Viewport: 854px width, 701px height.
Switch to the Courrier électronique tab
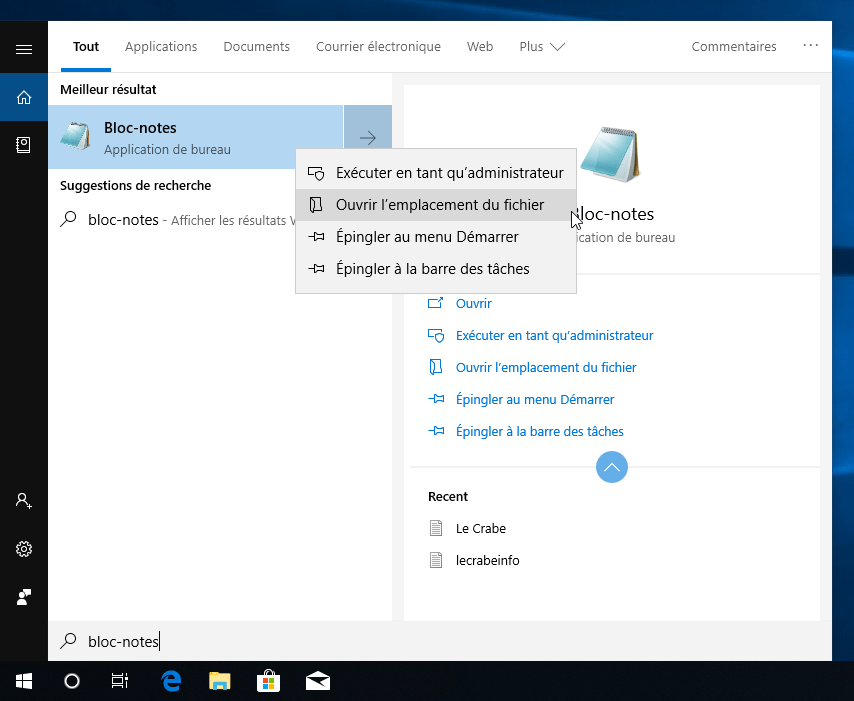point(378,47)
